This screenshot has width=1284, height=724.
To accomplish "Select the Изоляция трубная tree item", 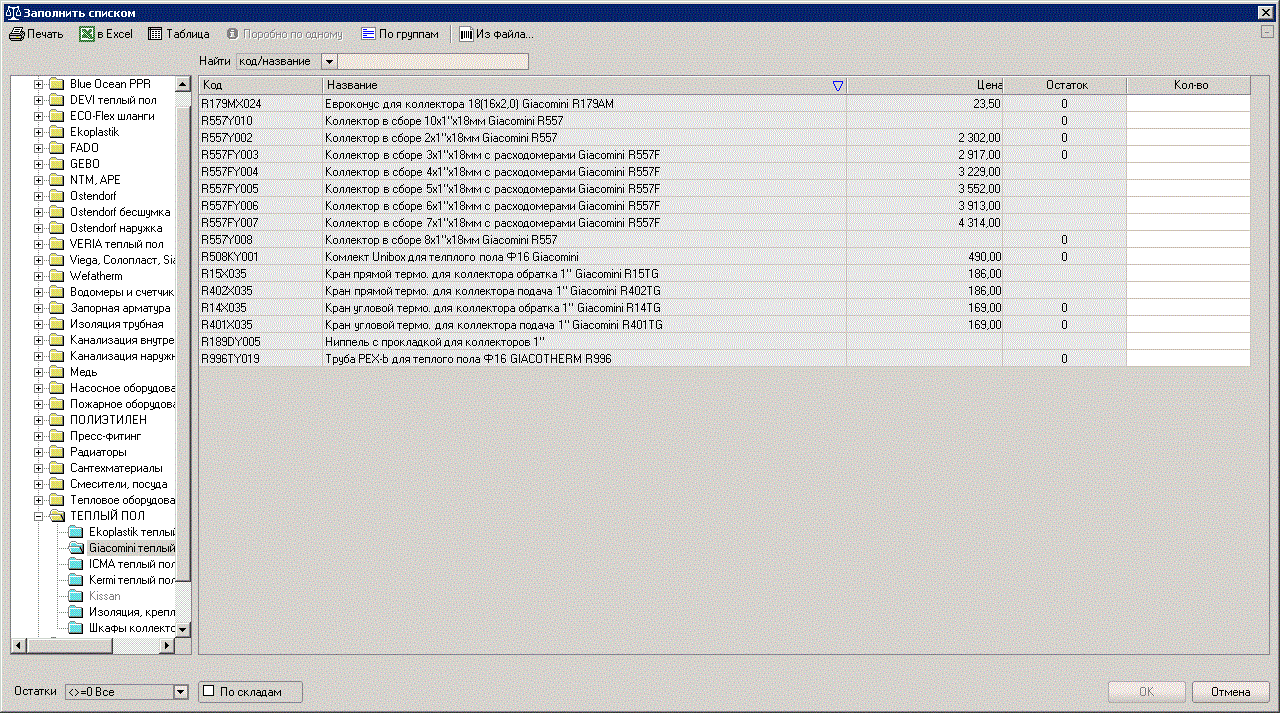I will (117, 324).
